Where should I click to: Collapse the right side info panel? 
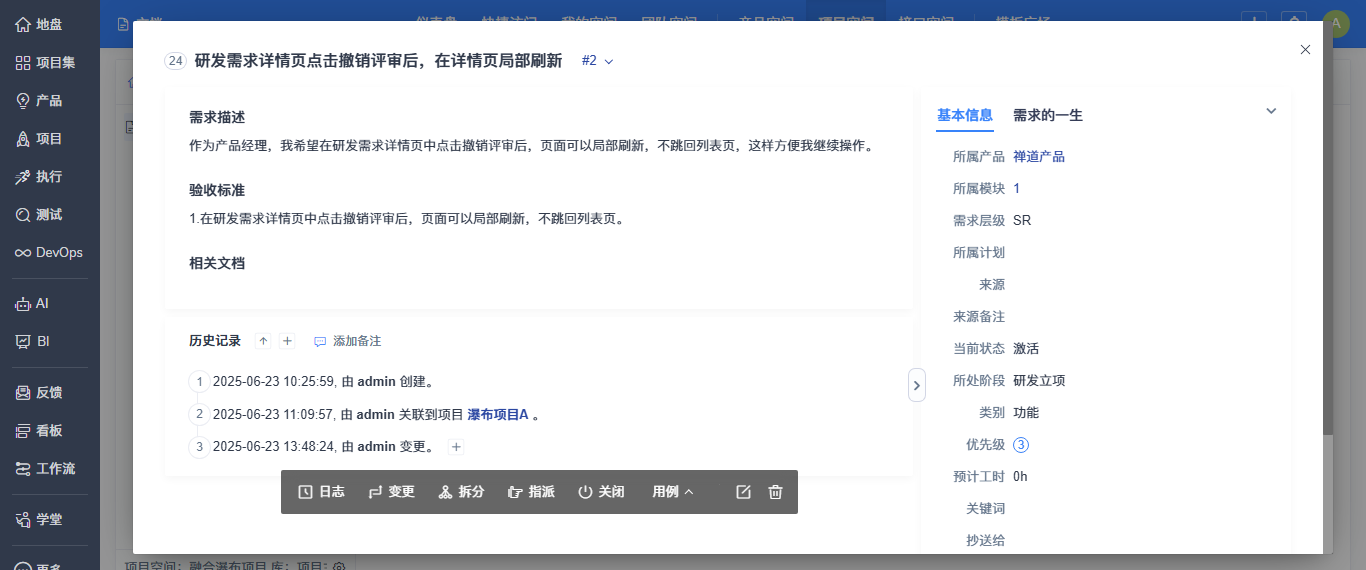tap(917, 385)
